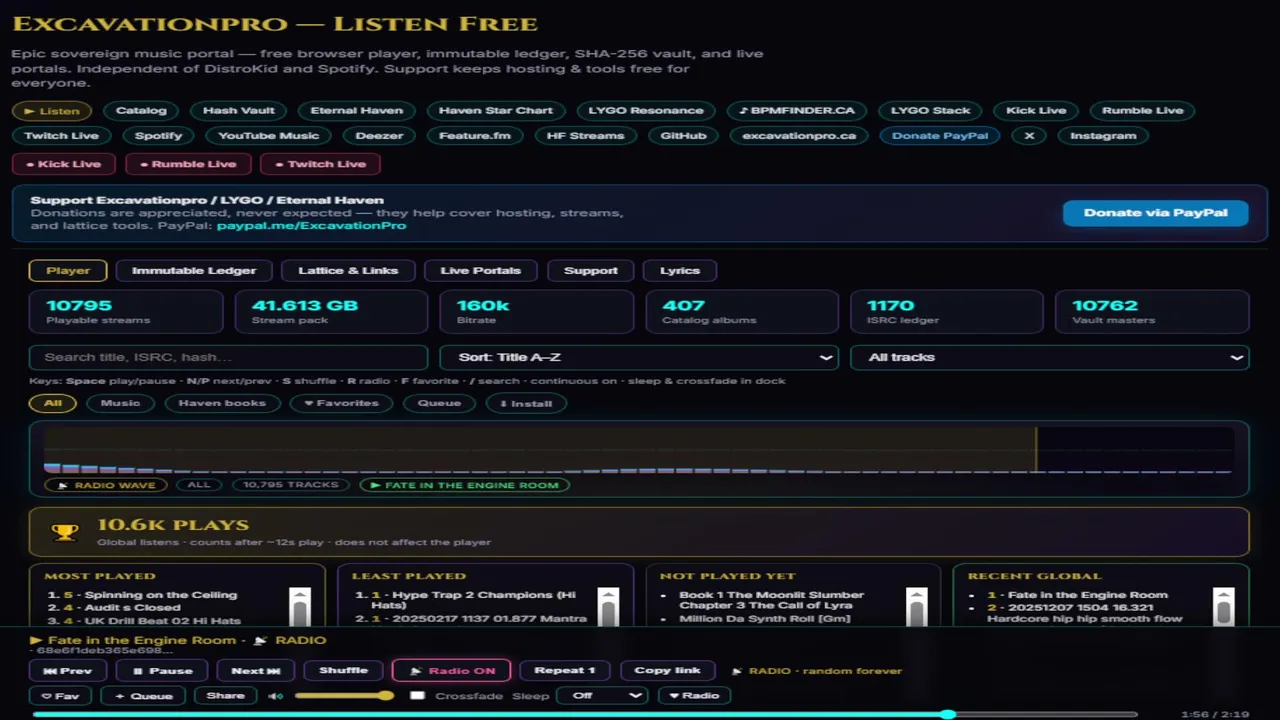Select the Queue filter pill
This screenshot has width=1280, height=720.
(x=439, y=404)
